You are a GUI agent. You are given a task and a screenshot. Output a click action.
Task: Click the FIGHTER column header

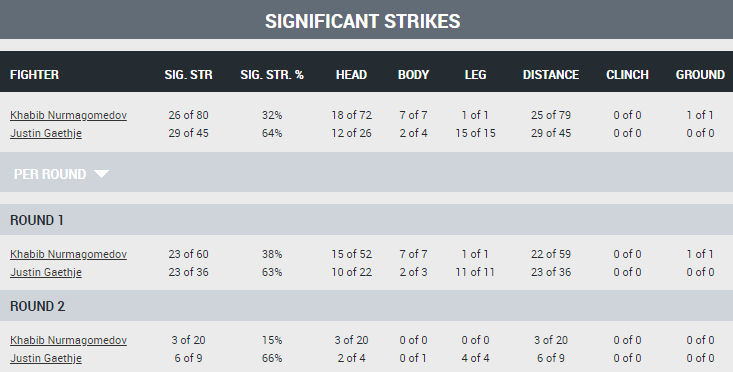(x=34, y=75)
